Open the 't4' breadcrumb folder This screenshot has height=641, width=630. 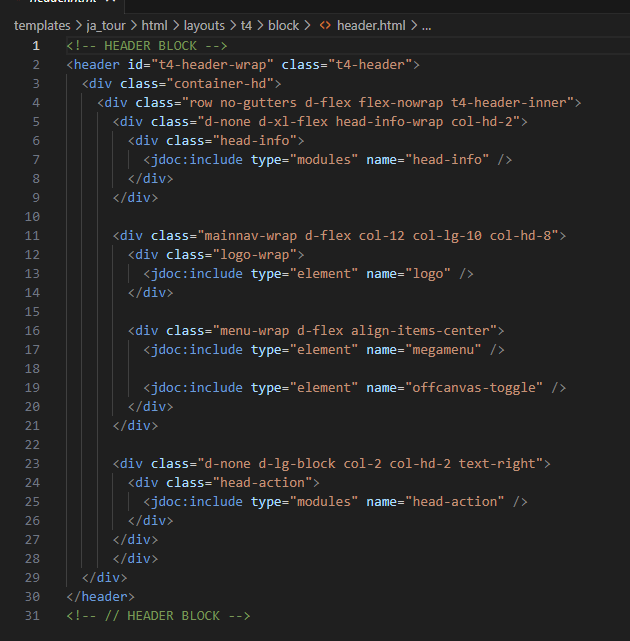click(x=246, y=25)
